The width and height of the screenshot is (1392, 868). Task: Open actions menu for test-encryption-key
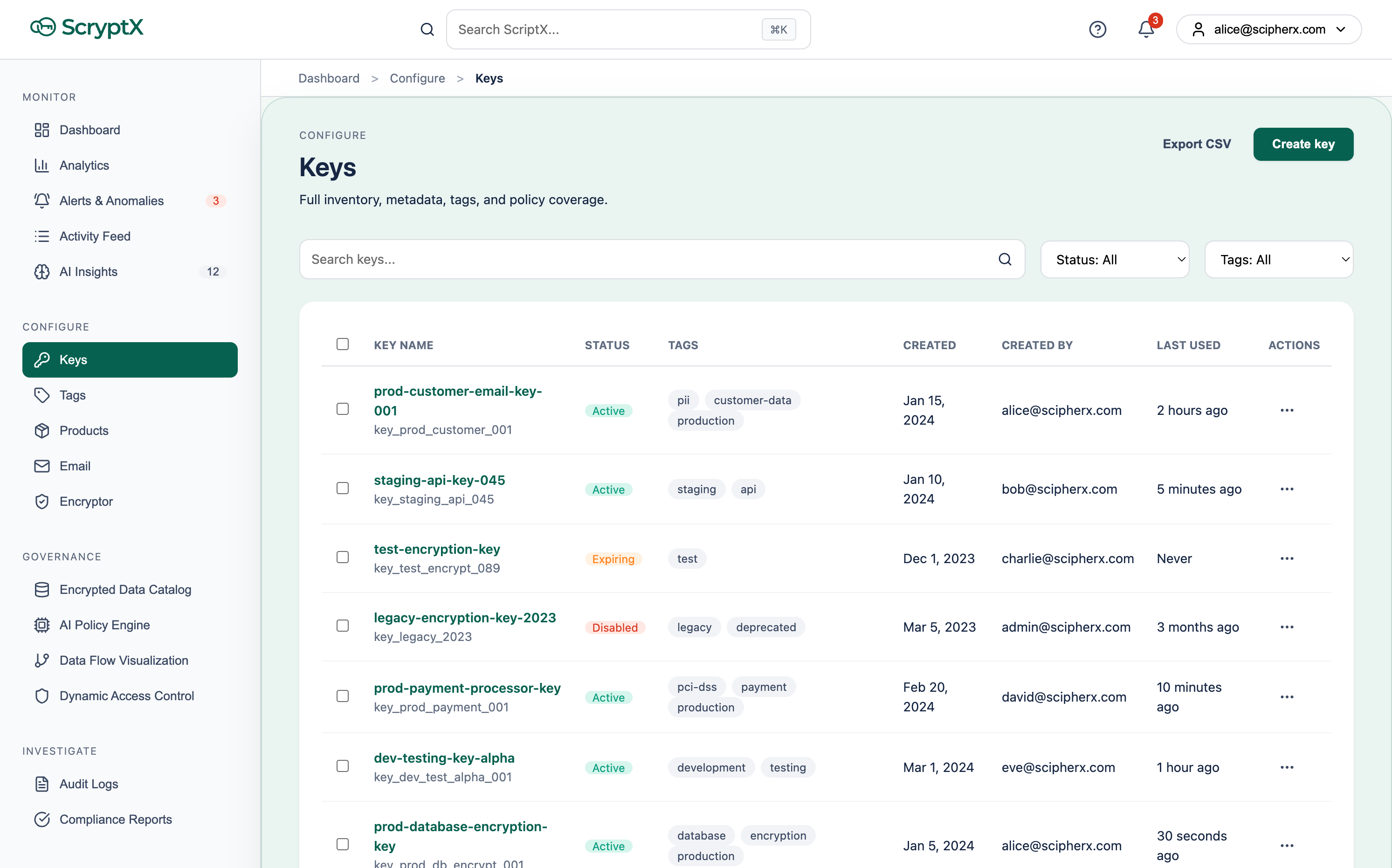(x=1287, y=558)
